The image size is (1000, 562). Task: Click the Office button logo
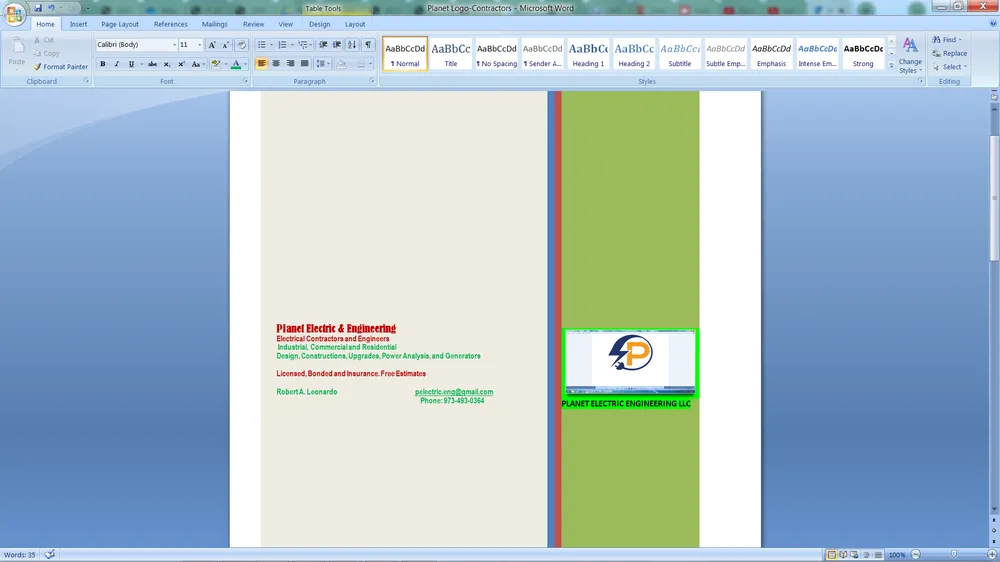click(15, 14)
